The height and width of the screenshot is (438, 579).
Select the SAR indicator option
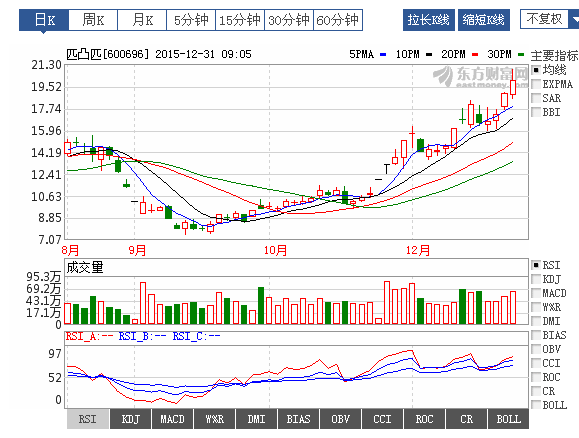pos(537,98)
